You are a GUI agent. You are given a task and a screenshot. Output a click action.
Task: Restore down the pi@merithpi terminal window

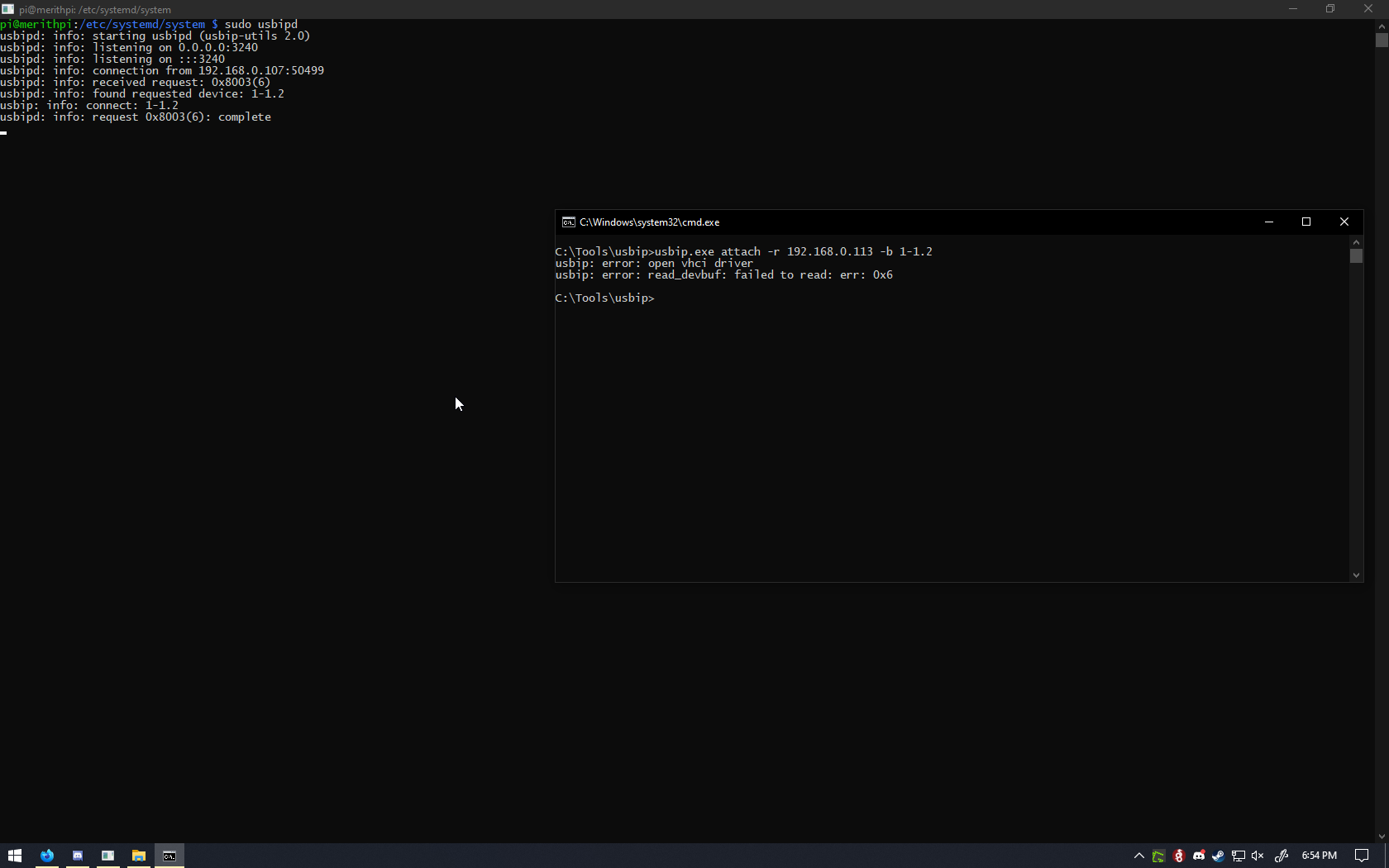tap(1330, 9)
